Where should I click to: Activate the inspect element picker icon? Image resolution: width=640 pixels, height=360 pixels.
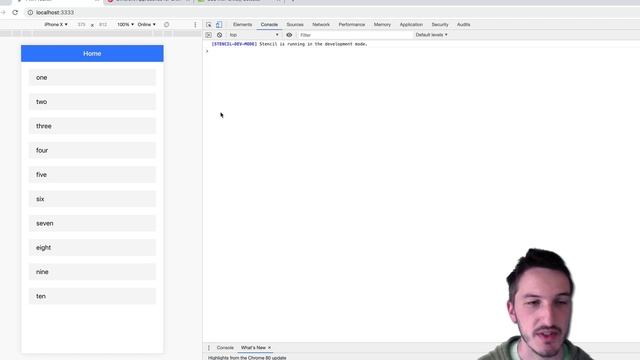(209, 24)
